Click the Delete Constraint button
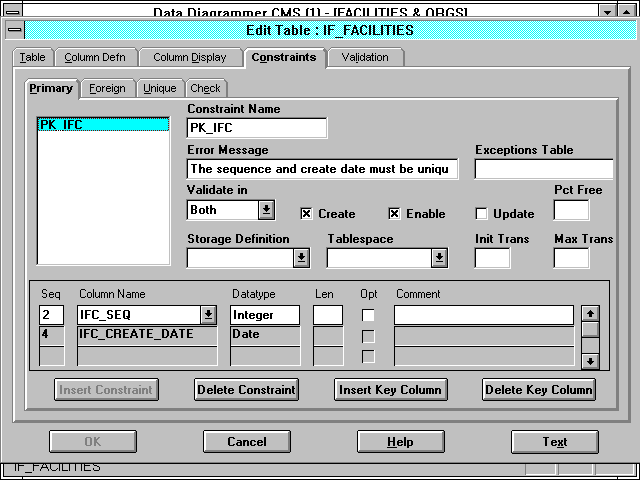The width and height of the screenshot is (640, 480). tap(246, 389)
